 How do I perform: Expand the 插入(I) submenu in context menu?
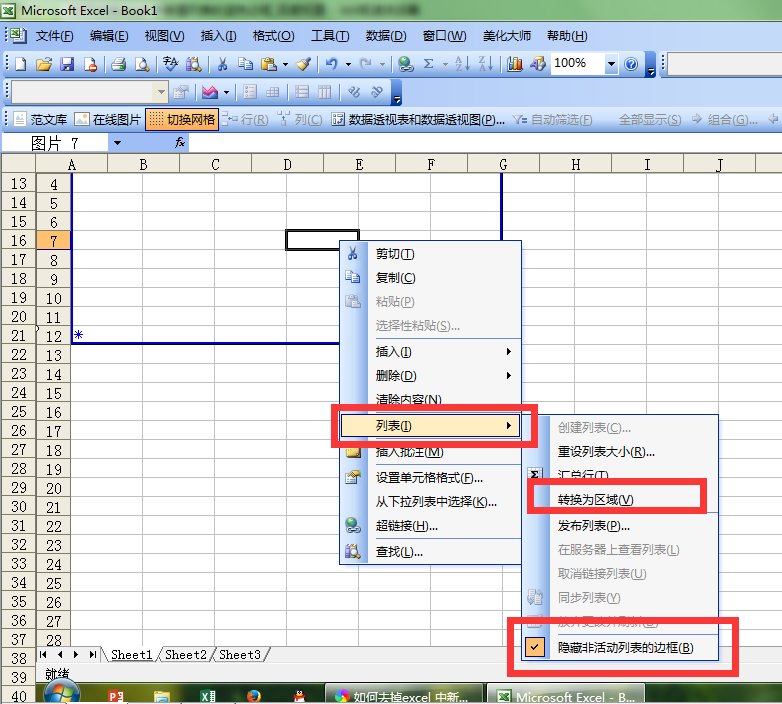coord(431,352)
